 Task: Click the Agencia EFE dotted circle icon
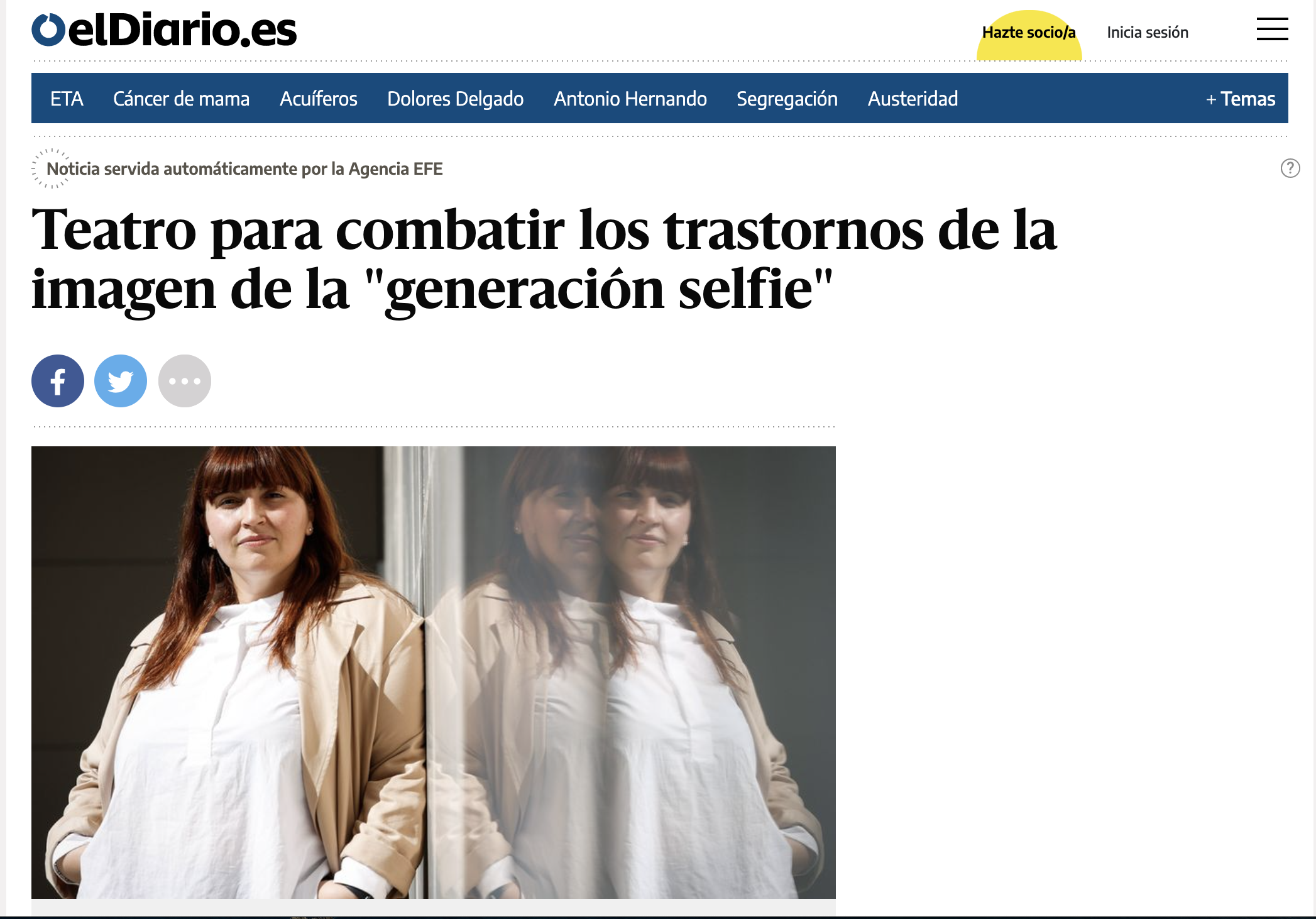coord(50,168)
